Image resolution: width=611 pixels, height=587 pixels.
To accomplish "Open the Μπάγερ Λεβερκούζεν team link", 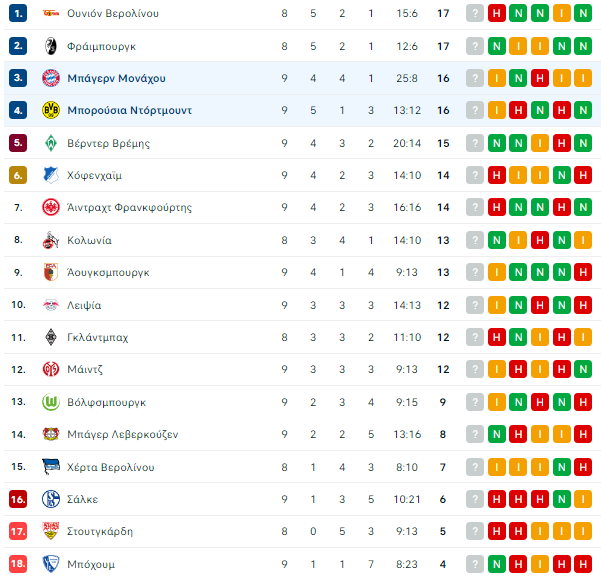I will click(x=122, y=434).
